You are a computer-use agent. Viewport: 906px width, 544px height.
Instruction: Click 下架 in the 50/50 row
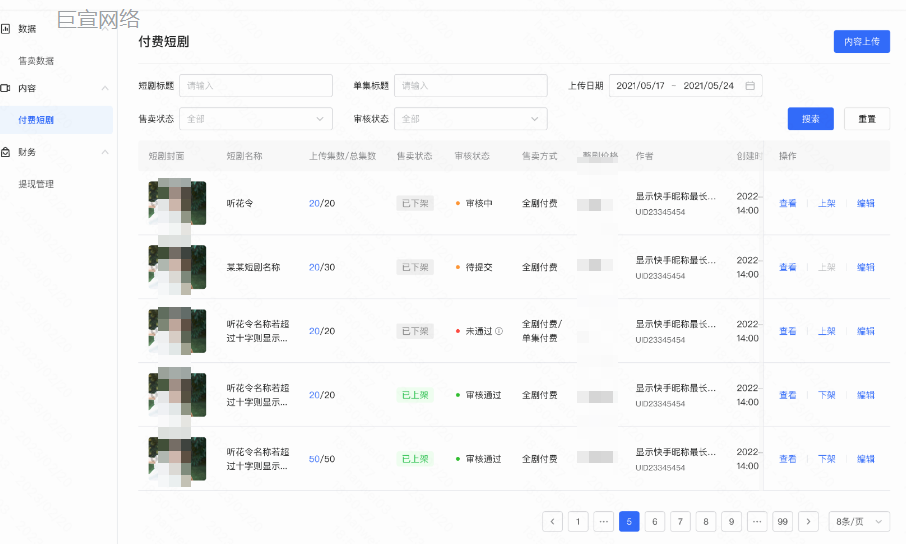tap(827, 459)
